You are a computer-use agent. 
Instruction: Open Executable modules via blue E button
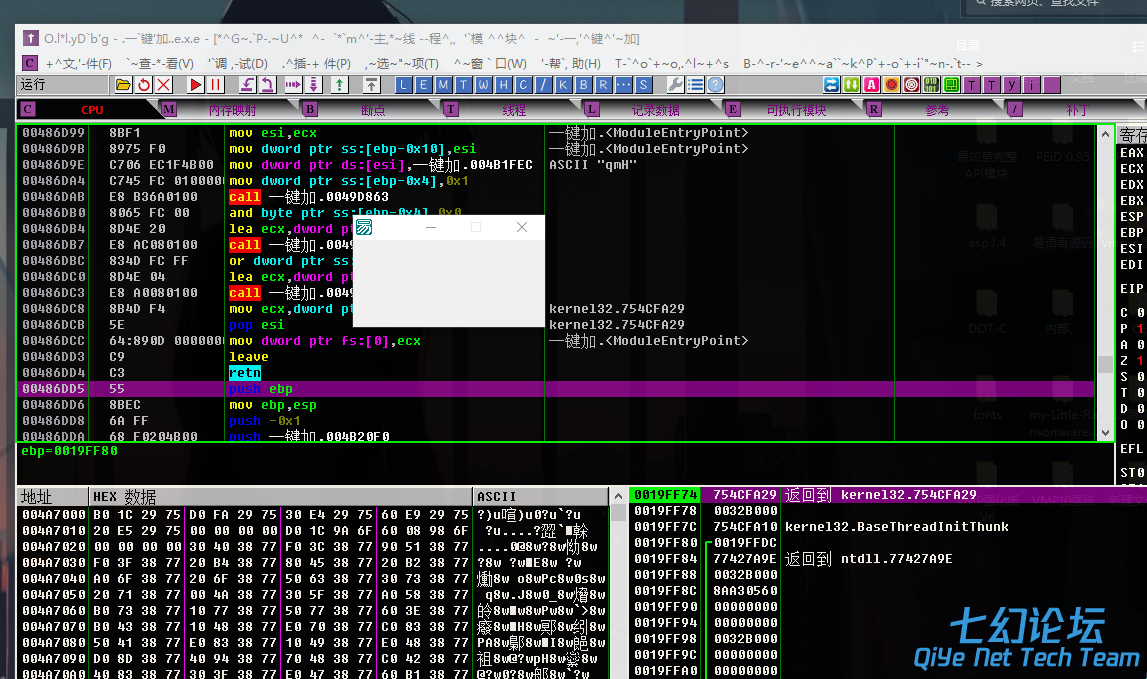click(x=423, y=85)
